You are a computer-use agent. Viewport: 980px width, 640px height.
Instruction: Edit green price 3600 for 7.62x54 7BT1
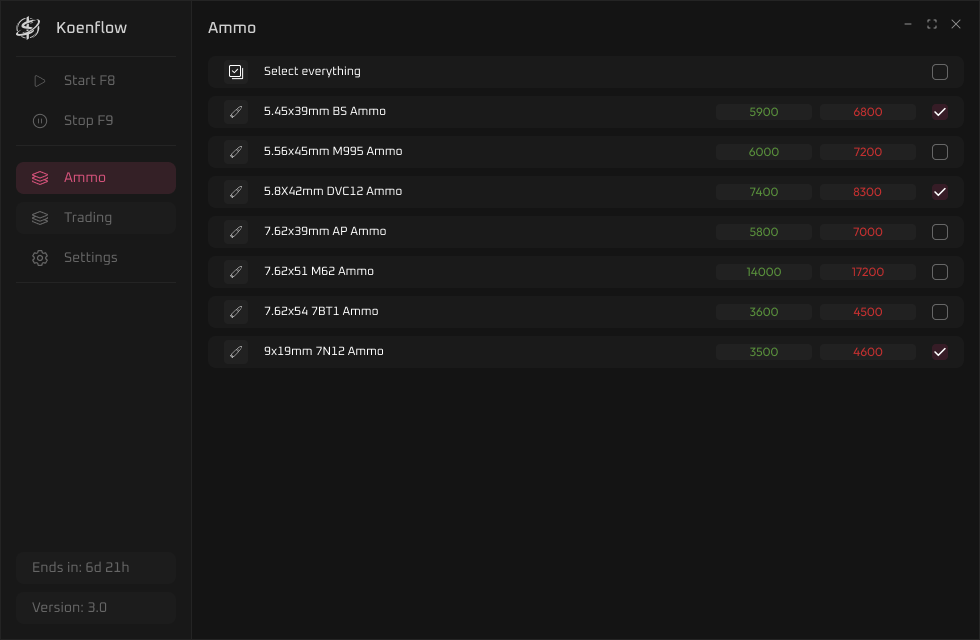point(764,312)
